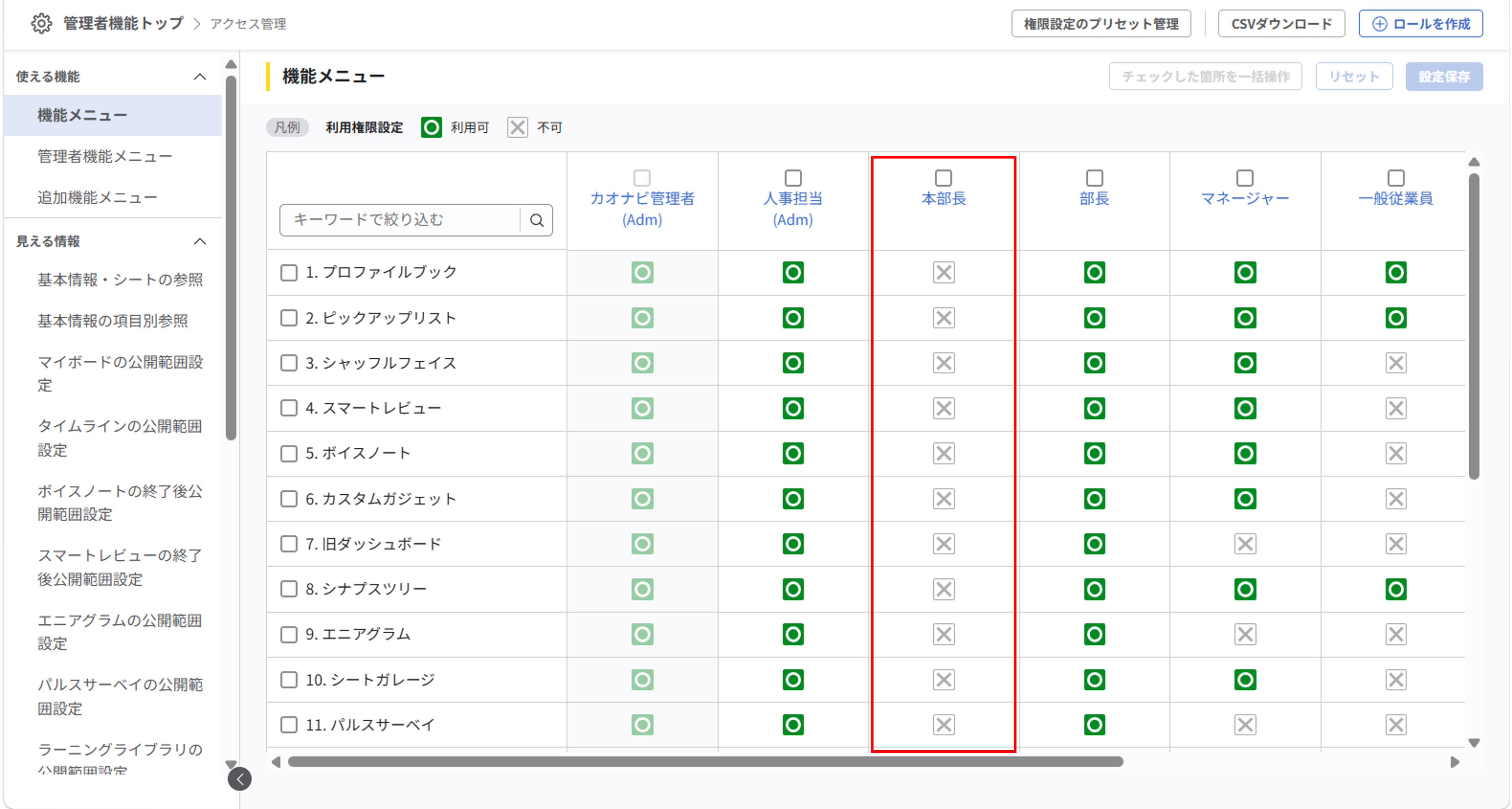Click the table vertical scroll down arrow
Image resolution: width=1512 pixels, height=809 pixels.
(x=1474, y=743)
